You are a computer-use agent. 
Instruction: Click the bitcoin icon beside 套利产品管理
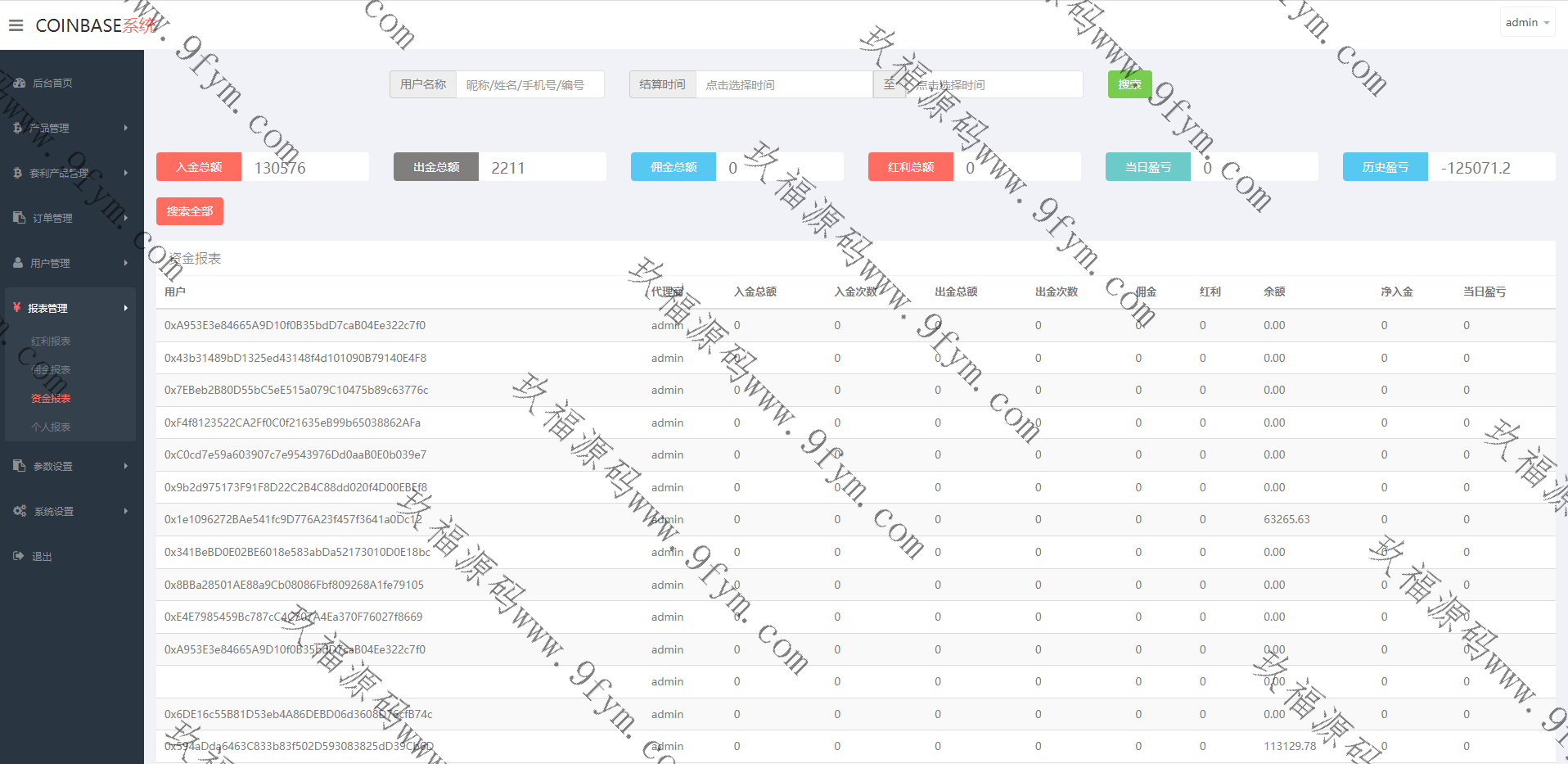18,174
